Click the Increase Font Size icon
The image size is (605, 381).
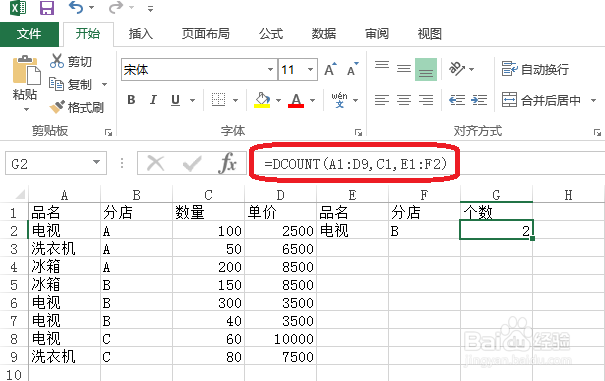click(330, 69)
